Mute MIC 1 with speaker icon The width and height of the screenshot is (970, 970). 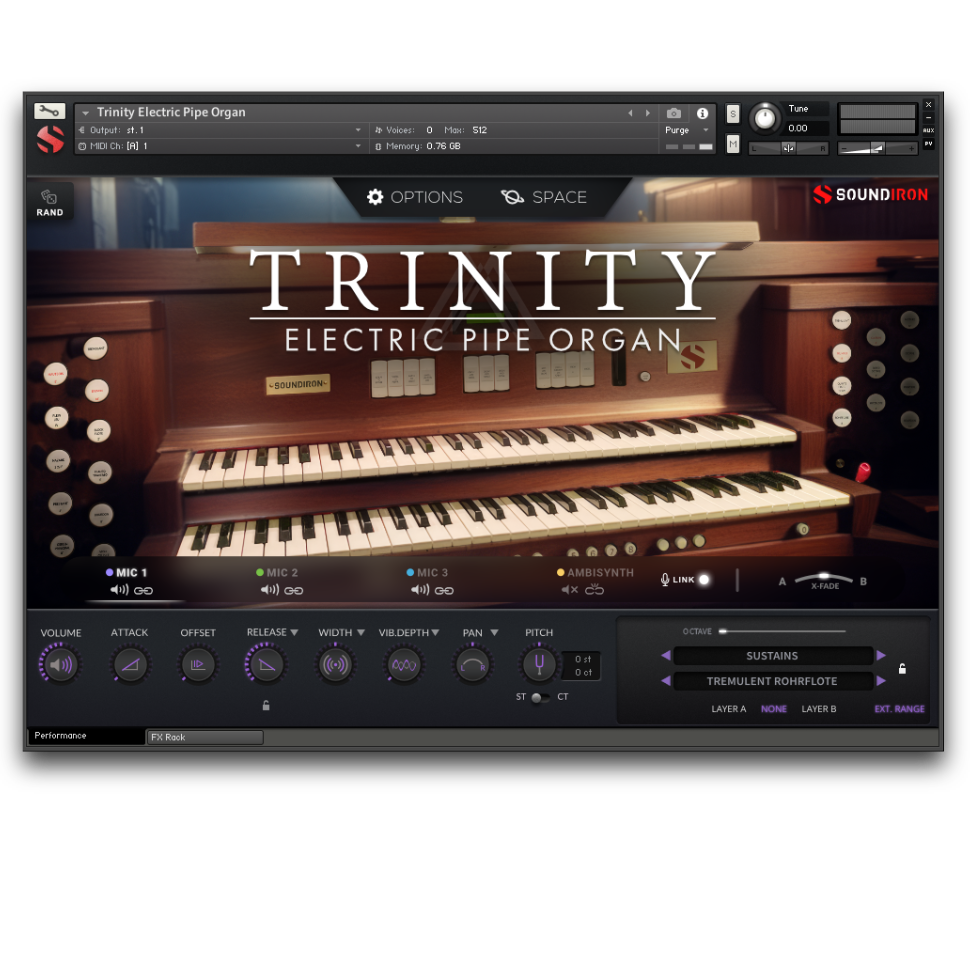pos(119,590)
